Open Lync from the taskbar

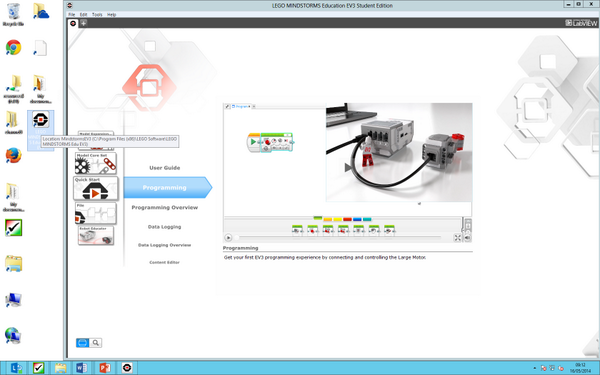(16, 368)
